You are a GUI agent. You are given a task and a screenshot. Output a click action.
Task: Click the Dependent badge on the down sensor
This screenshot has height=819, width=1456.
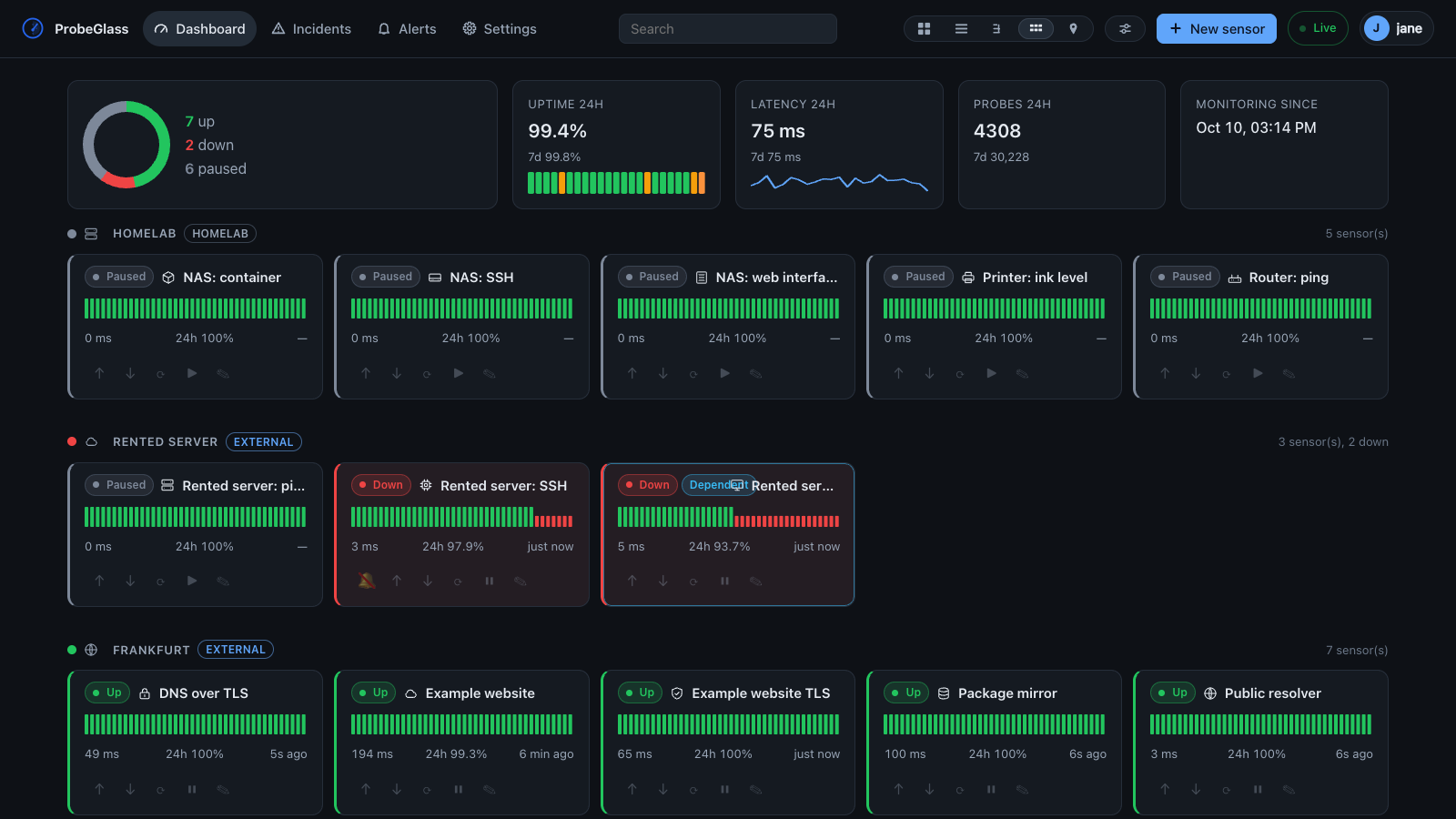point(718,485)
